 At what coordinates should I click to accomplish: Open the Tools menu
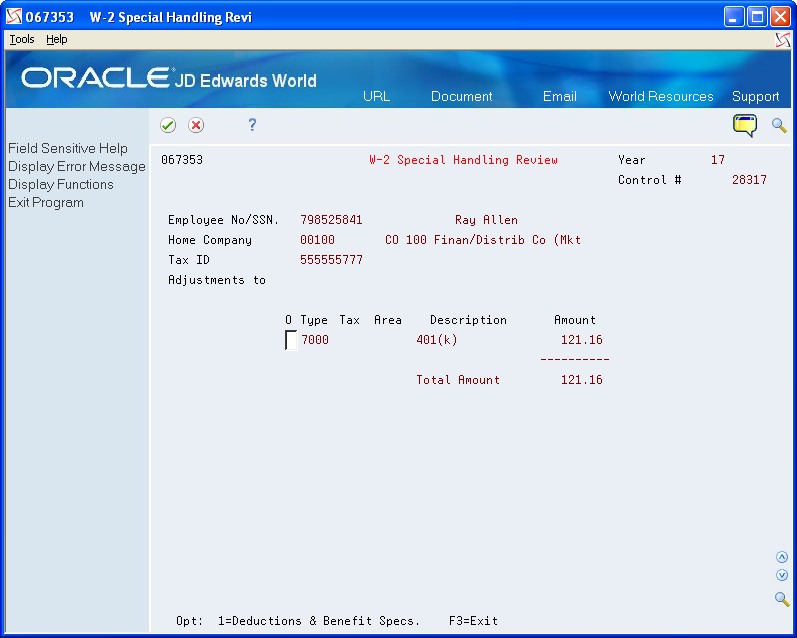pos(22,39)
